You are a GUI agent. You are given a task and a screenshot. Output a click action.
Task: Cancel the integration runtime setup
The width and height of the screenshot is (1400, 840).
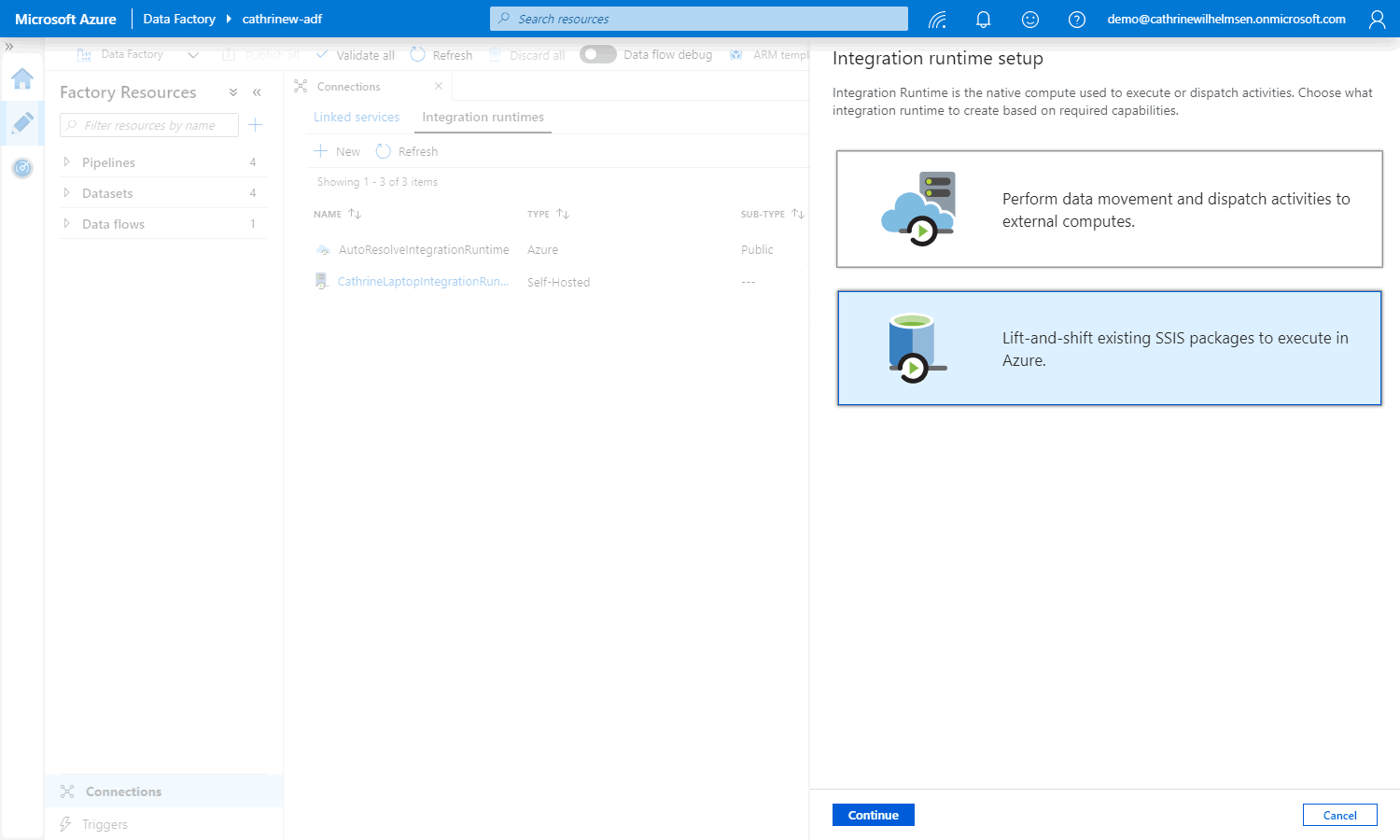[x=1339, y=815]
